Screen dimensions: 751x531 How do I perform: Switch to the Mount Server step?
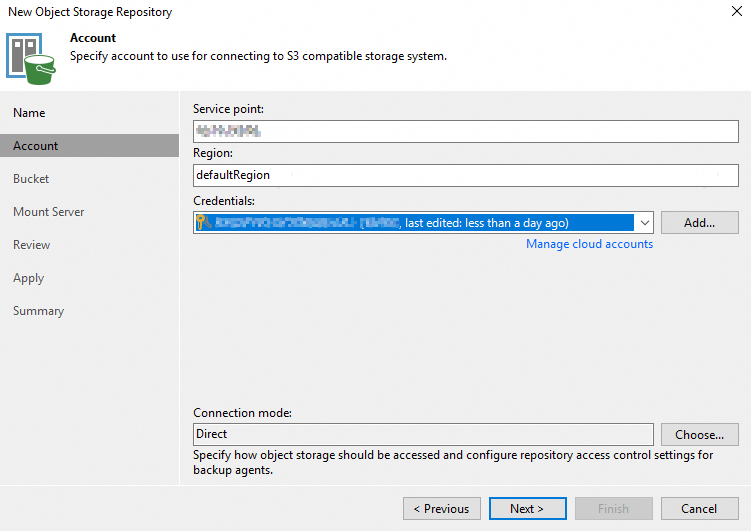[49, 212]
